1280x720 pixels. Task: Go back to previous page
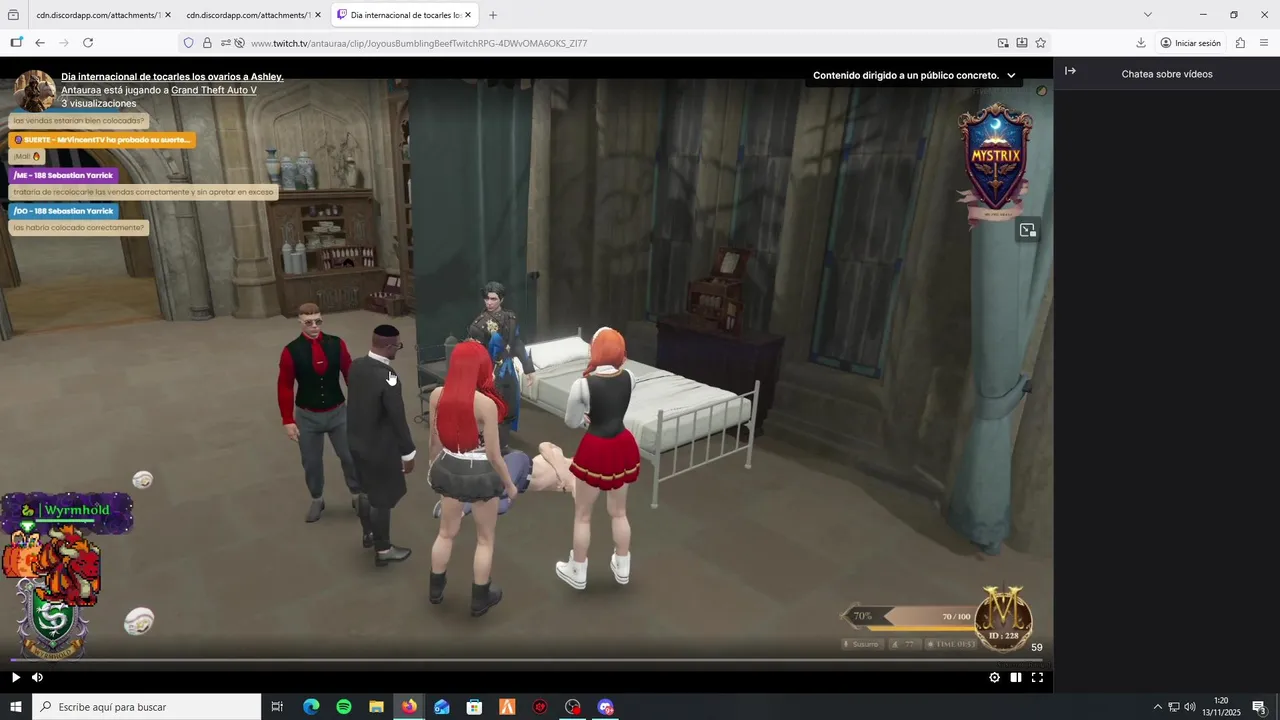coord(40,43)
